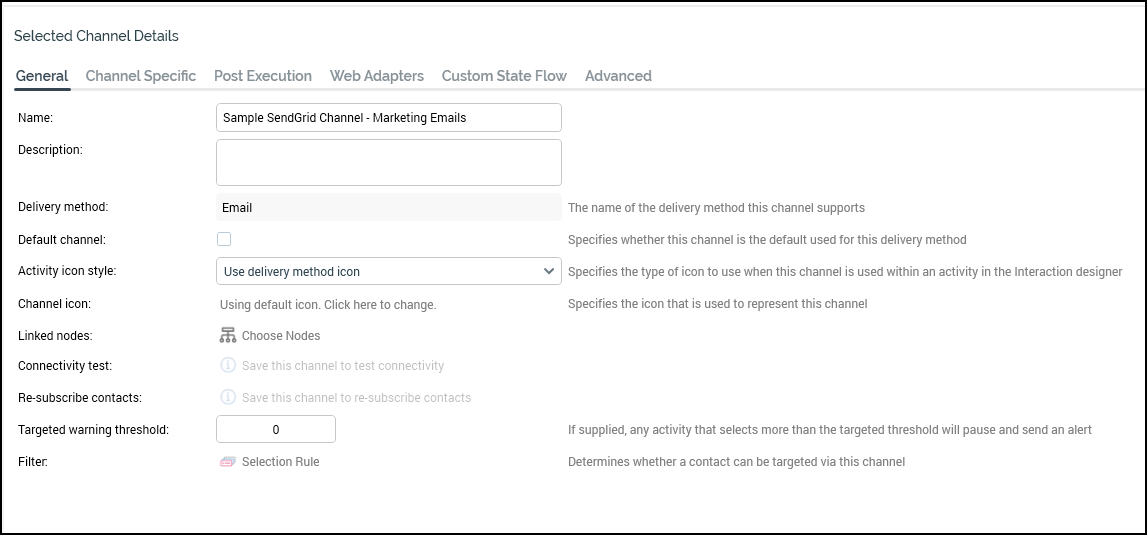
Task: Switch to the Channel Specific tab
Action: coord(141,76)
